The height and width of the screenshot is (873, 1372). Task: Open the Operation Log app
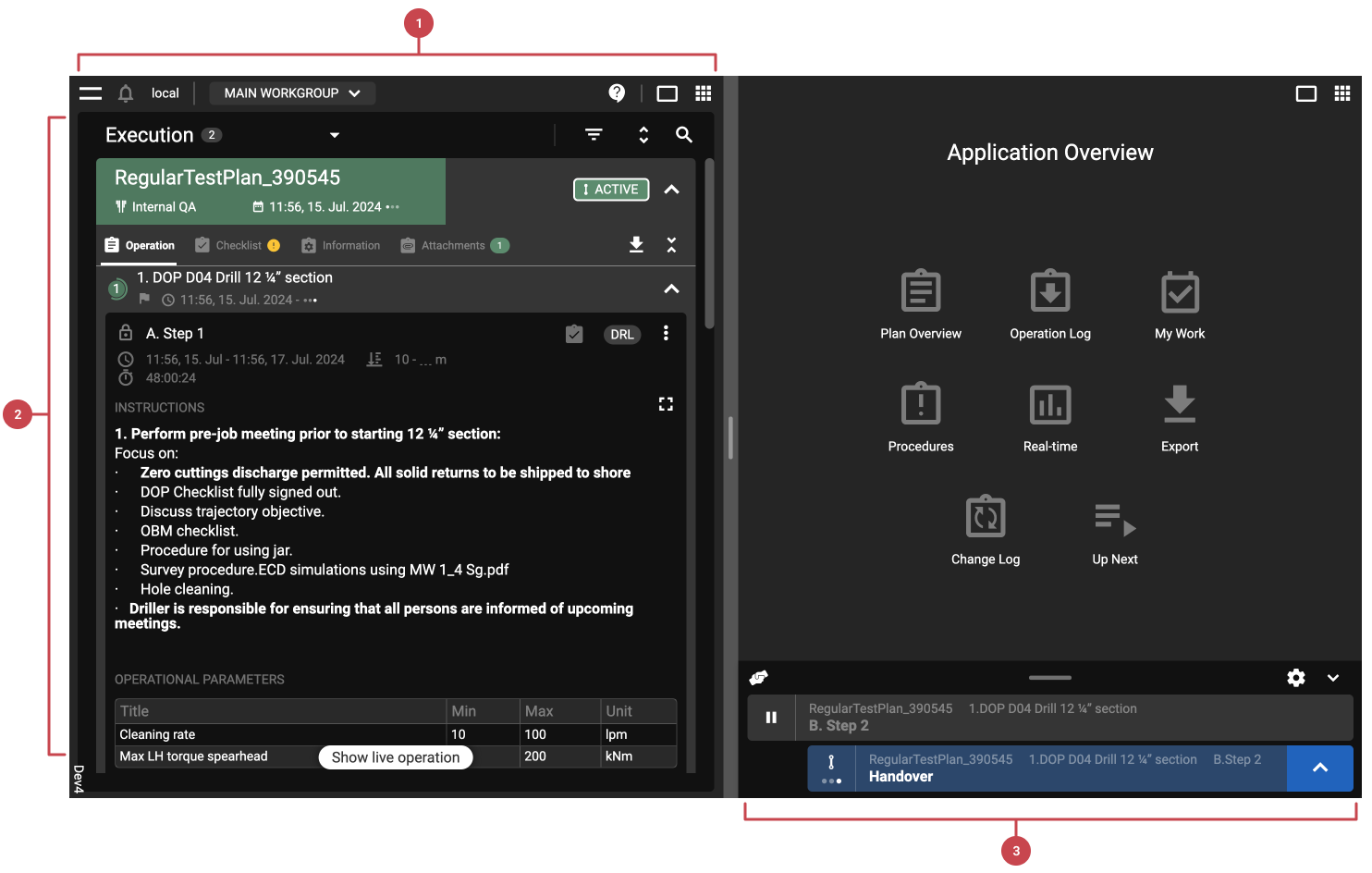1049,303
